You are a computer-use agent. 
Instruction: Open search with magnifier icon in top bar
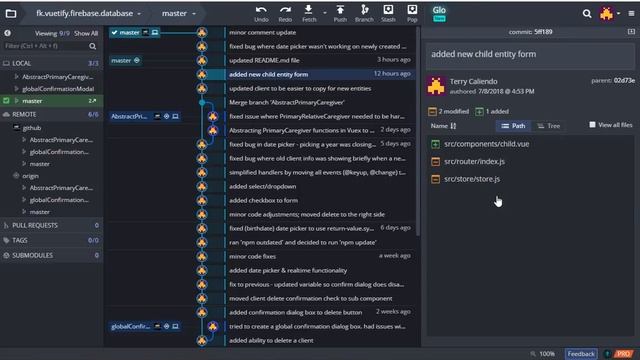[587, 14]
